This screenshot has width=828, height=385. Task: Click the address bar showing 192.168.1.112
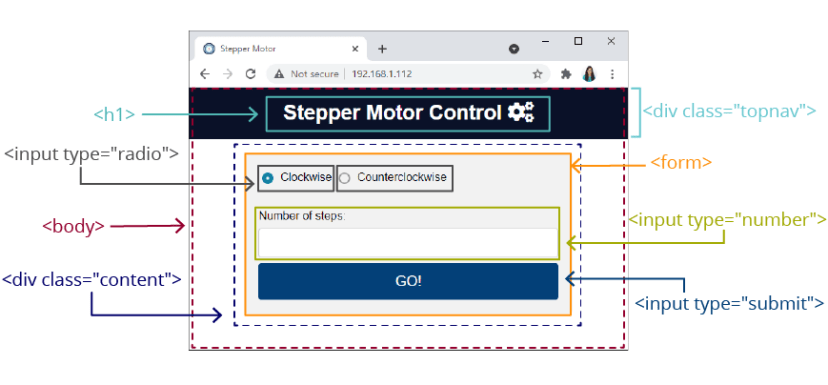382,74
